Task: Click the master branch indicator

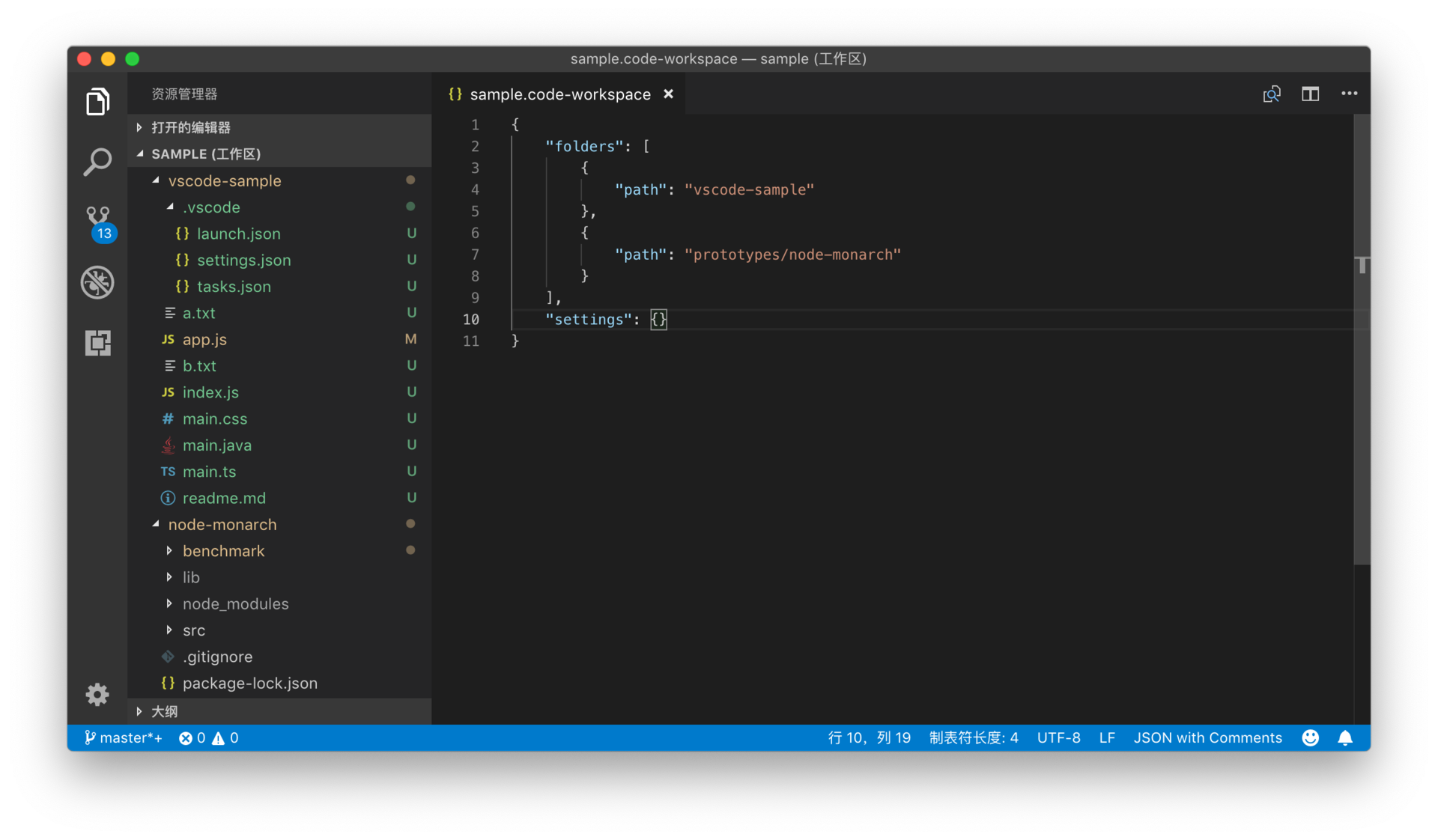Action: [123, 738]
